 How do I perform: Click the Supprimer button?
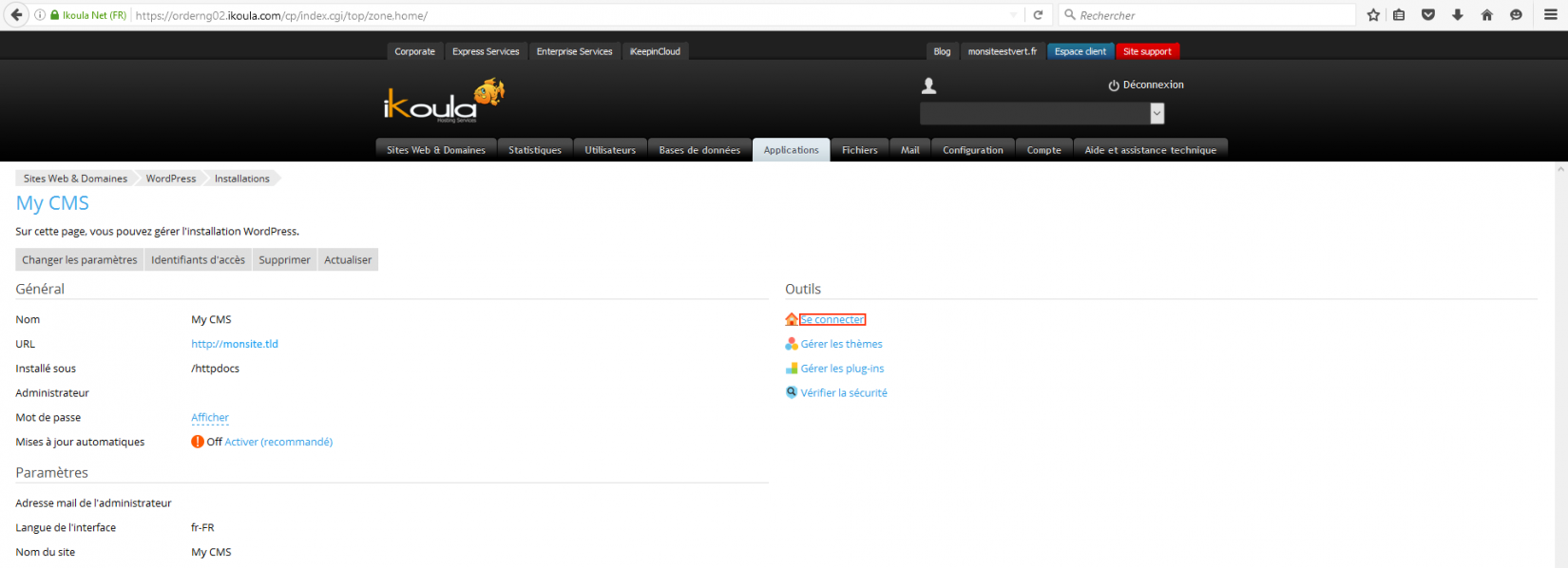(x=284, y=260)
